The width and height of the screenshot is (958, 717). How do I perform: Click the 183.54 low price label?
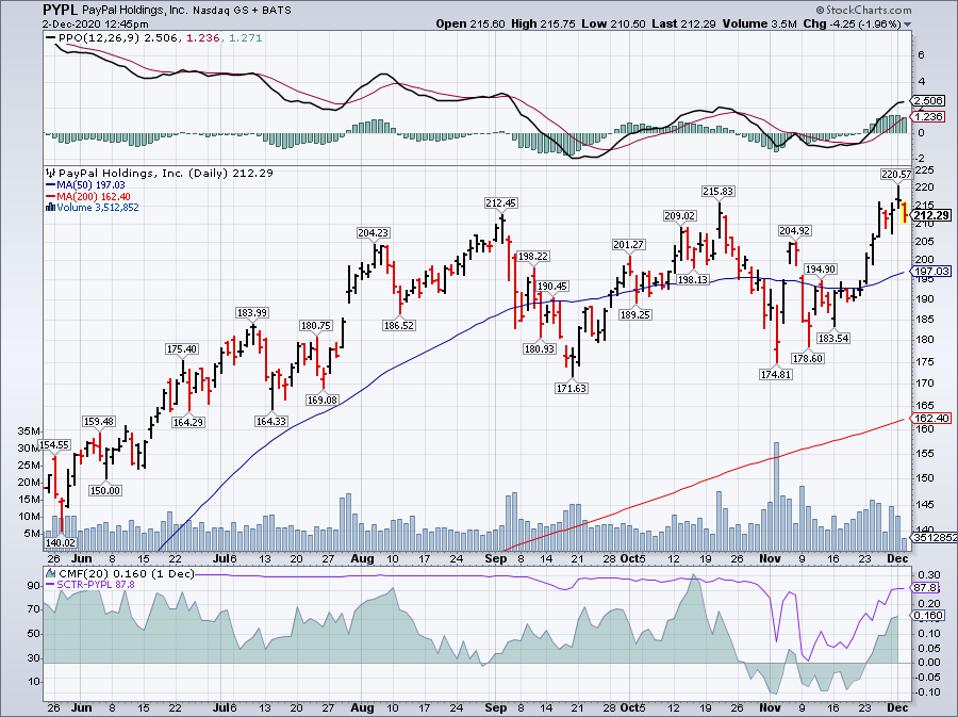(833, 338)
